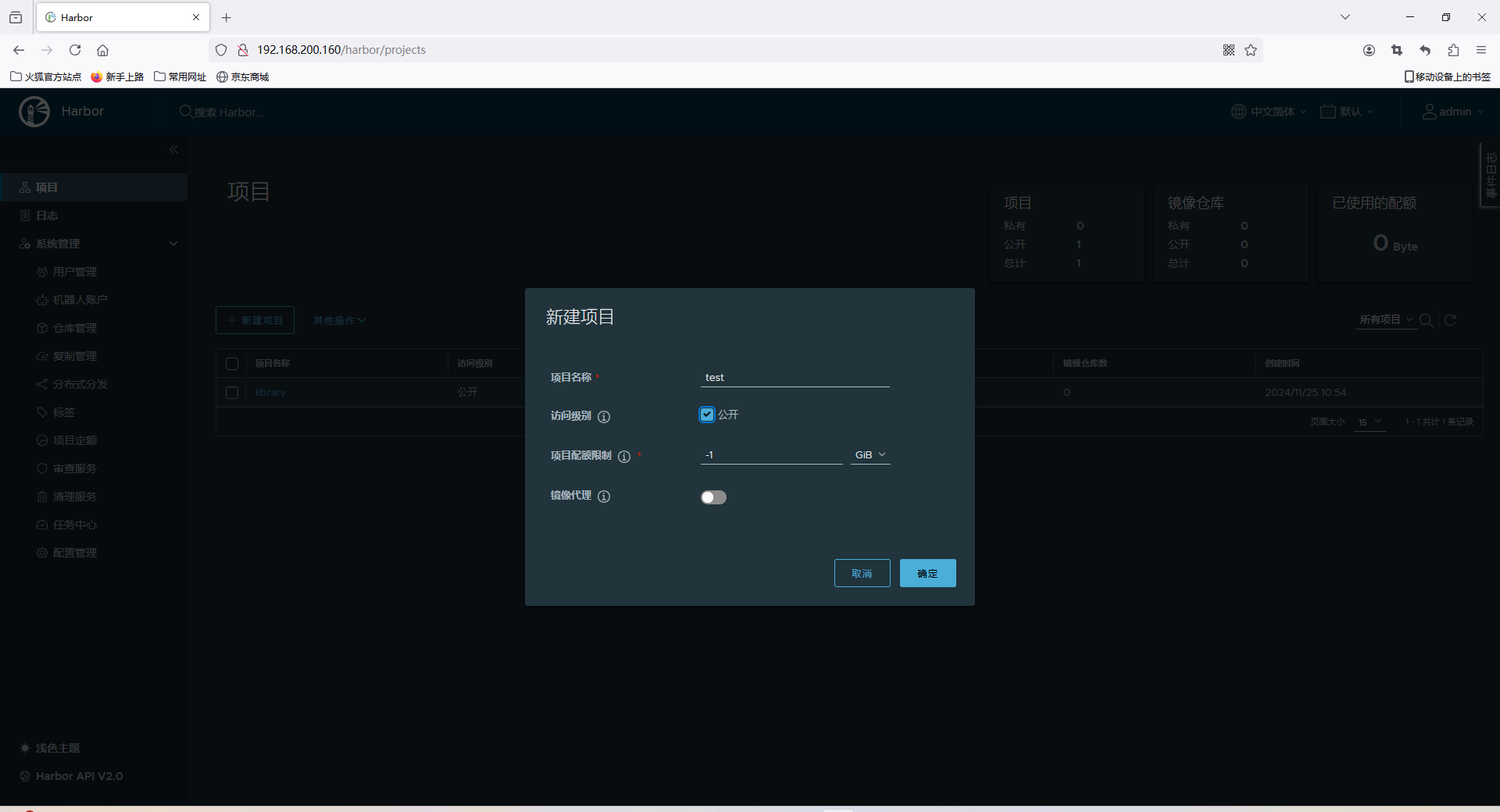The width and height of the screenshot is (1500, 812).
Task: Open the 移动设备上的书签 folder
Action: (1448, 77)
